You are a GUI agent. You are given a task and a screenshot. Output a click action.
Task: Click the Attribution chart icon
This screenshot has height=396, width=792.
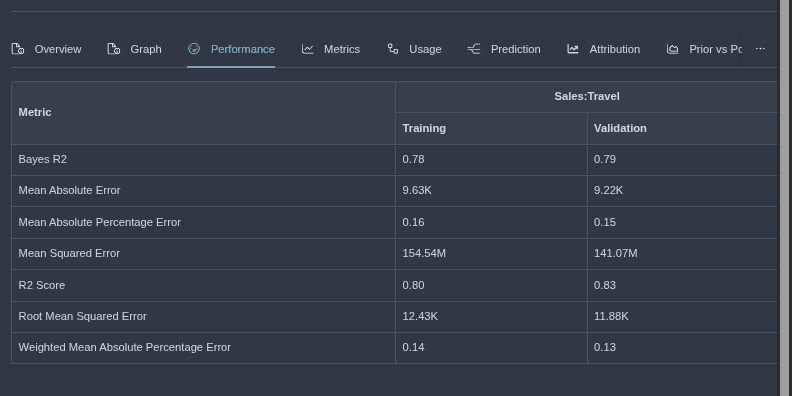click(x=573, y=49)
